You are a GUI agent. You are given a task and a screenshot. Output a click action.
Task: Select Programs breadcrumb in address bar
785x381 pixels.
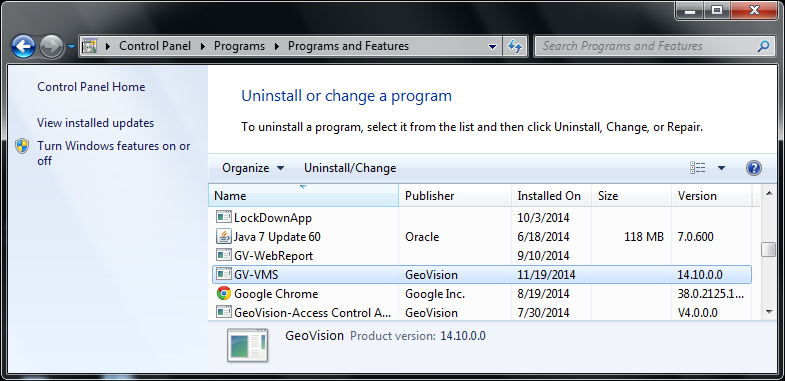[x=239, y=46]
